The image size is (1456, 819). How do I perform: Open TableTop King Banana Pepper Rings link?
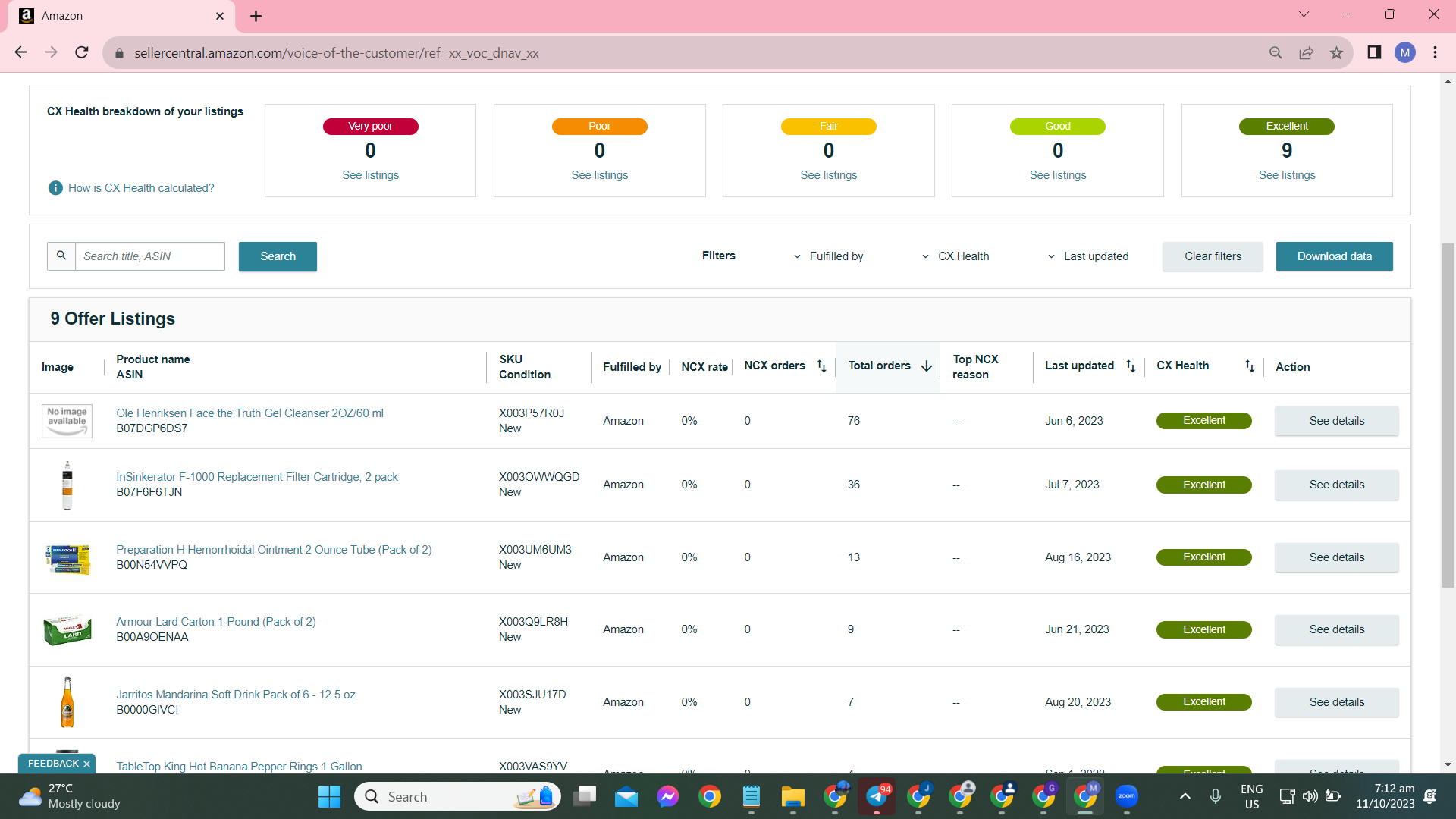pyautogui.click(x=239, y=767)
